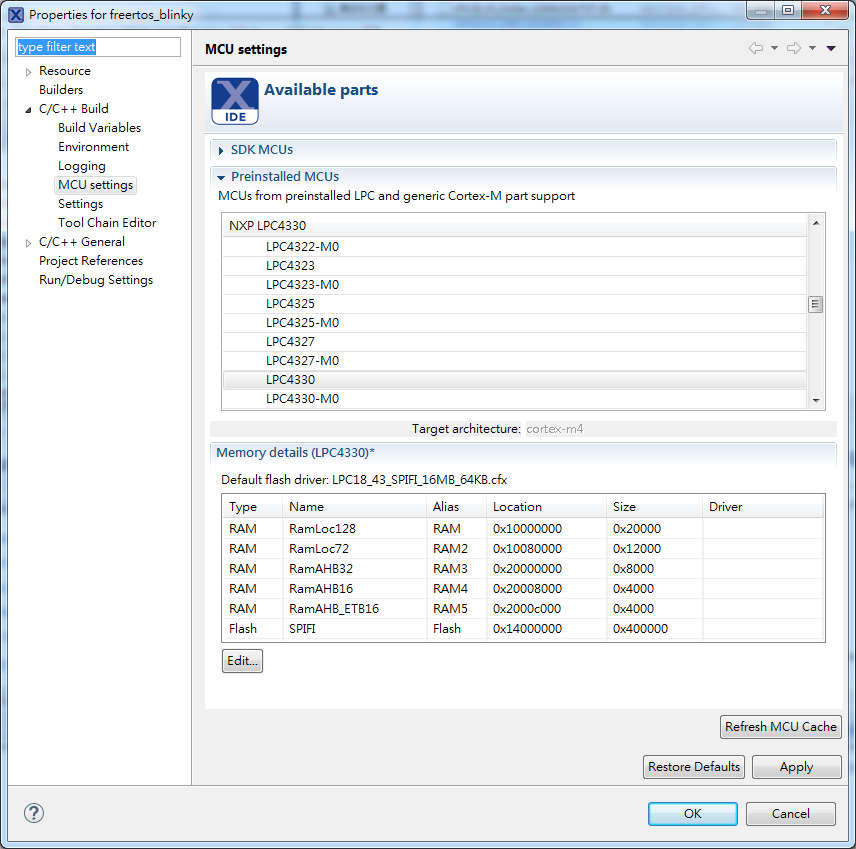Click the Target architecture cortex-m4 field
This screenshot has width=856, height=849.
[x=680, y=429]
